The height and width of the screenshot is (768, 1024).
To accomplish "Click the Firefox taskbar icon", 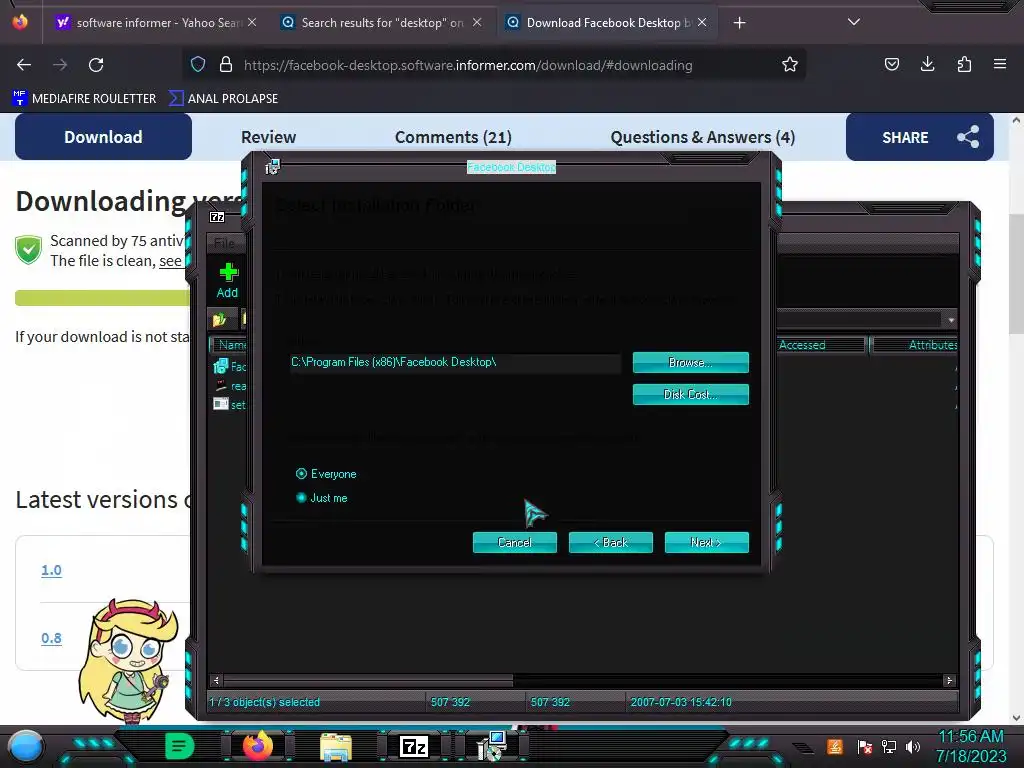I will coord(257,746).
